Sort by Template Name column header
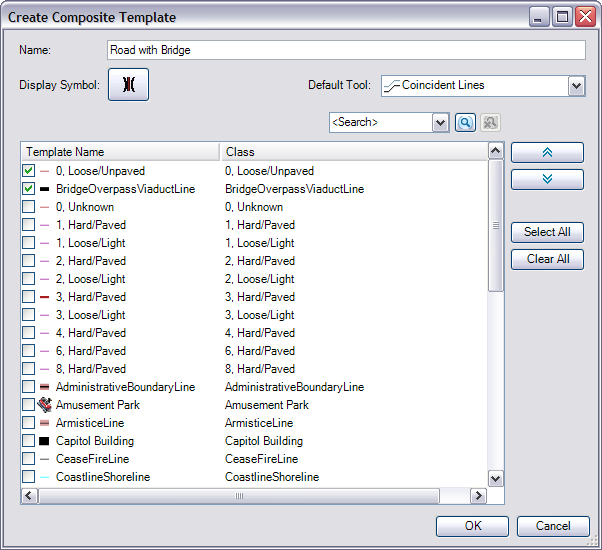This screenshot has width=602, height=550. [120, 152]
